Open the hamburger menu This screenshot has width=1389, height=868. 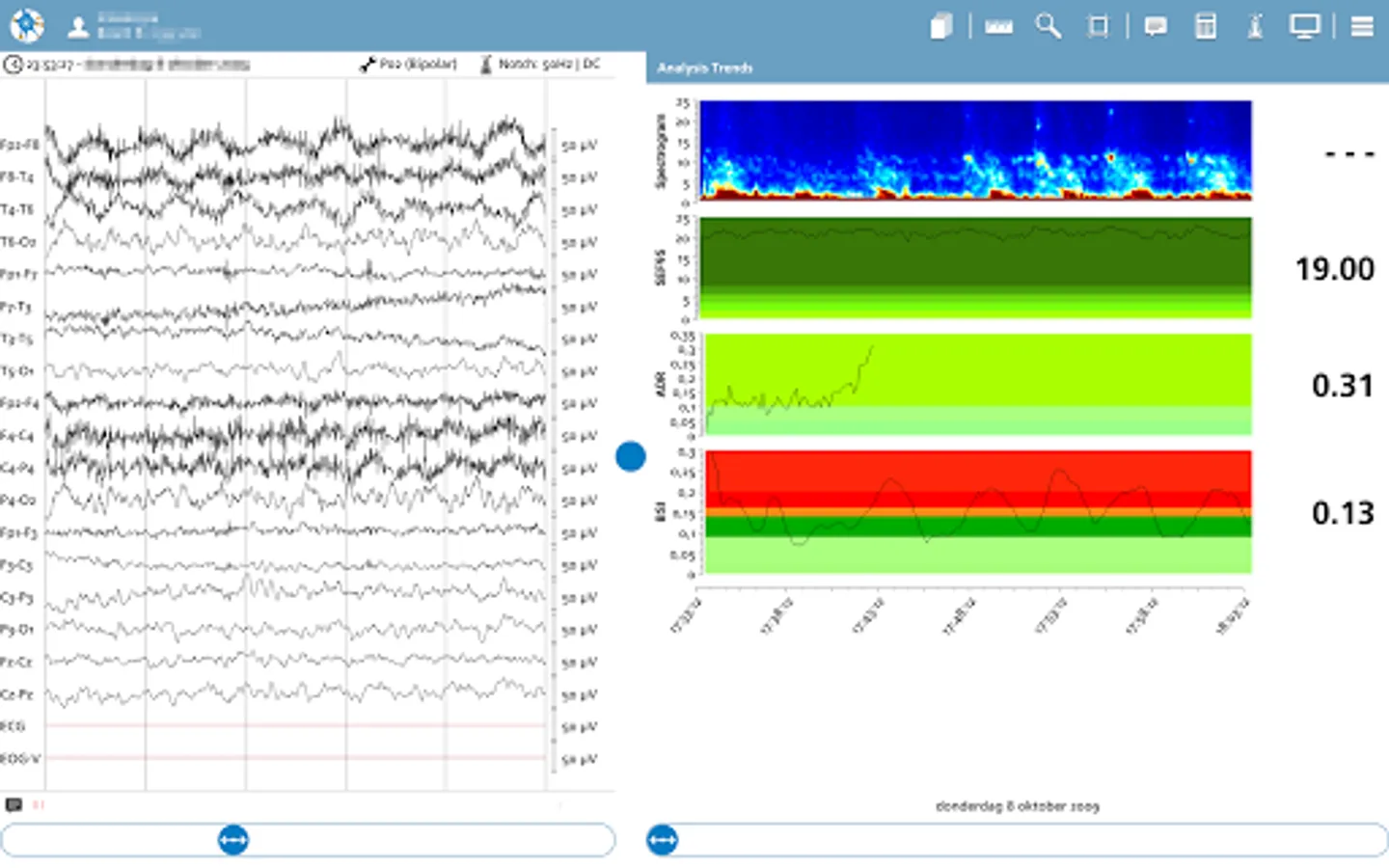click(1362, 27)
